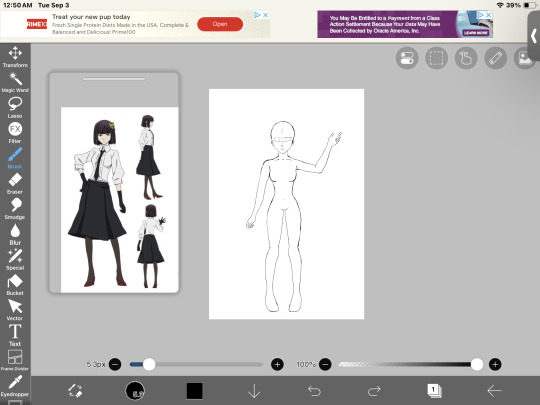Click the reference window drag handle

[114, 79]
